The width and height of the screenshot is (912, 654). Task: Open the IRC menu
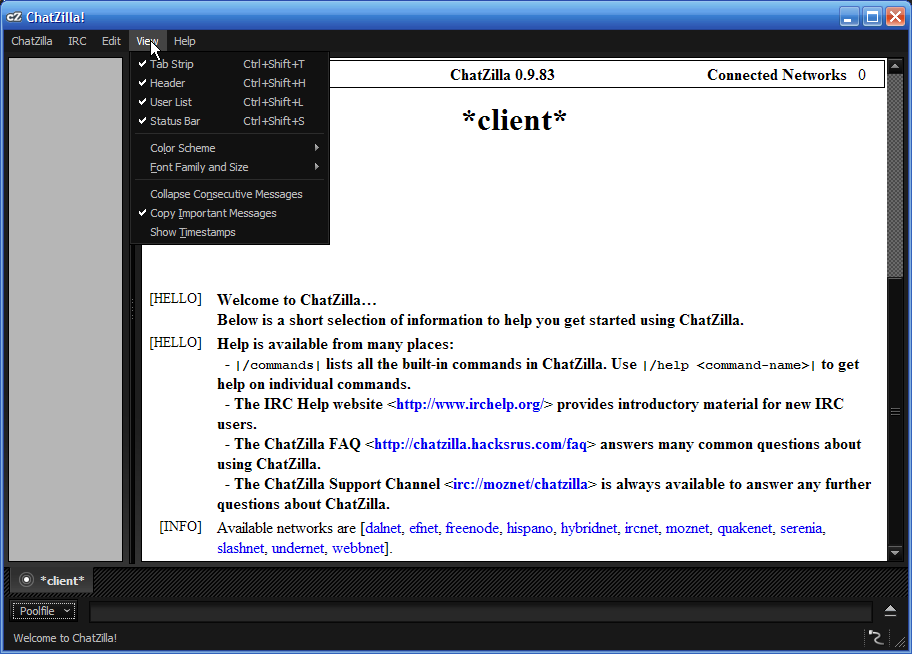coord(77,41)
